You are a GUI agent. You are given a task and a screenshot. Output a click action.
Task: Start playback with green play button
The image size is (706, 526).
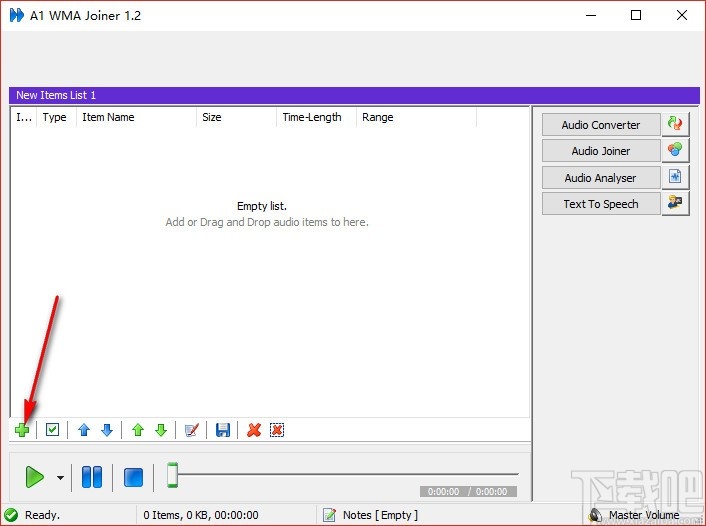point(35,477)
